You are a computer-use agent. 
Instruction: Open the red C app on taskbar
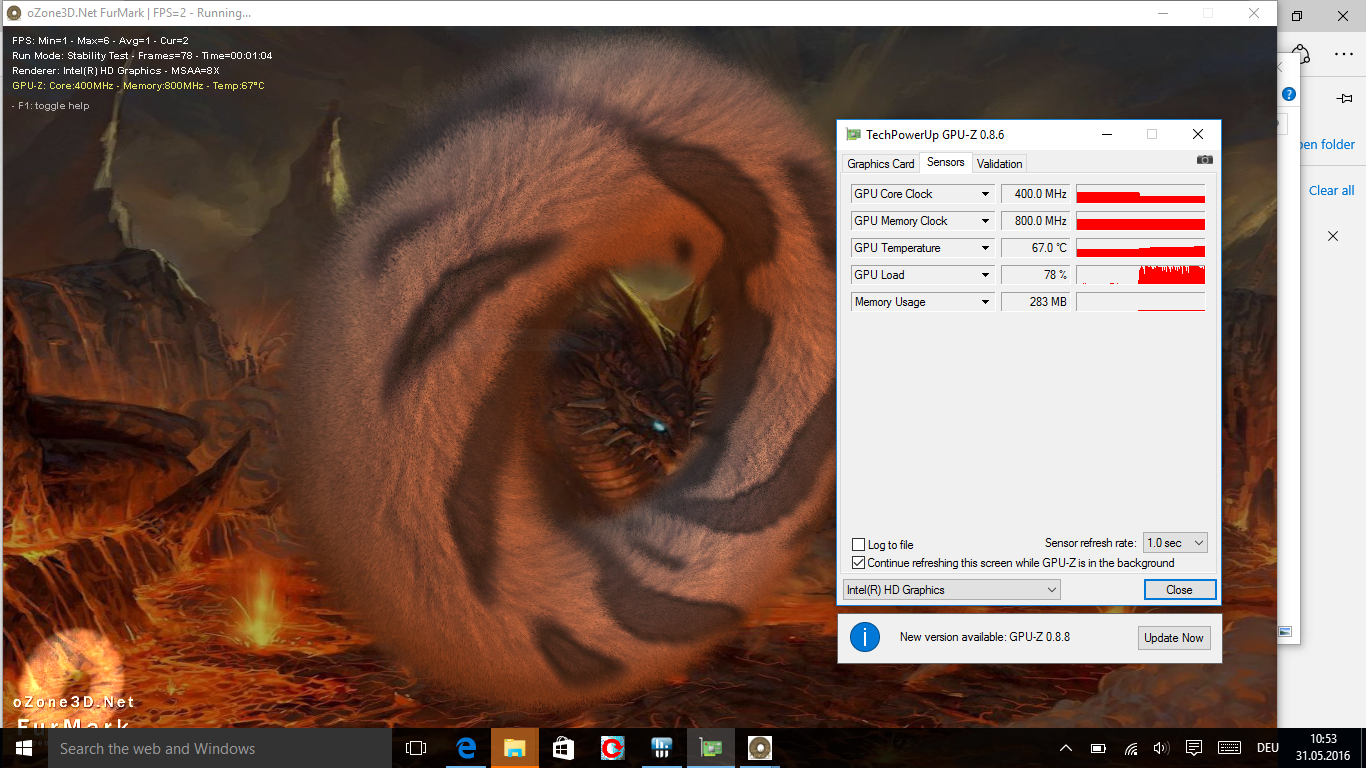(613, 748)
